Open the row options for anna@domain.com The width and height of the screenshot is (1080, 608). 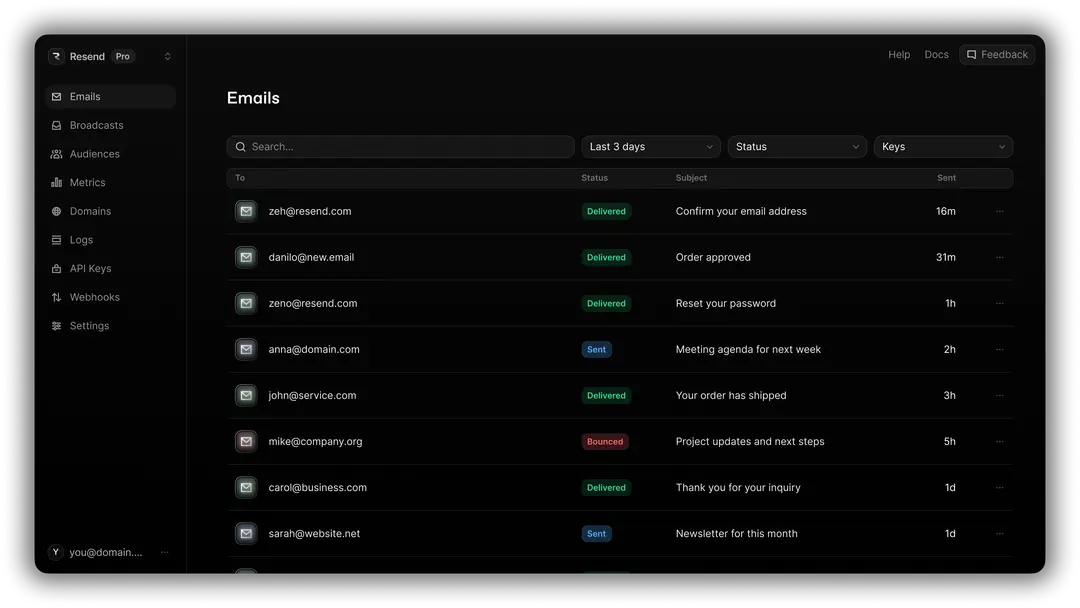pos(999,349)
